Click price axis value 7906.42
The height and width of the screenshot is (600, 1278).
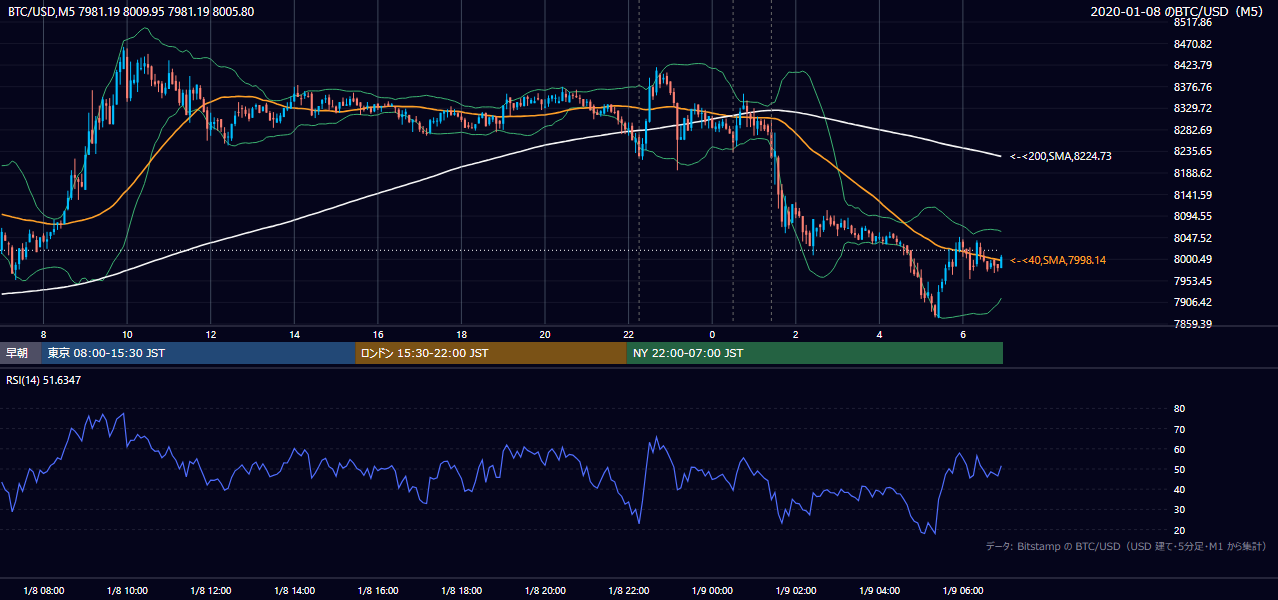click(1193, 302)
